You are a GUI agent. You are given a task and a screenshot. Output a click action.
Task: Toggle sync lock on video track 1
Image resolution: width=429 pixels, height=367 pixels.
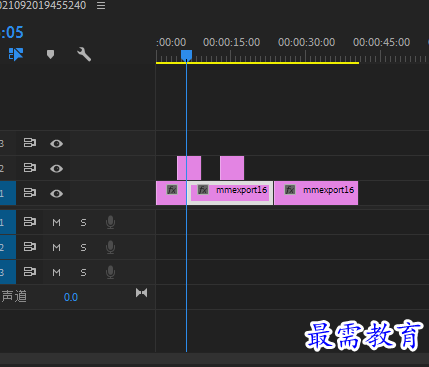click(30, 193)
